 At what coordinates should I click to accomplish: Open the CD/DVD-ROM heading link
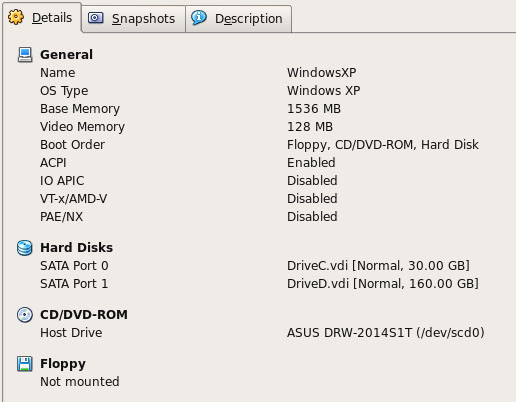coord(84,315)
